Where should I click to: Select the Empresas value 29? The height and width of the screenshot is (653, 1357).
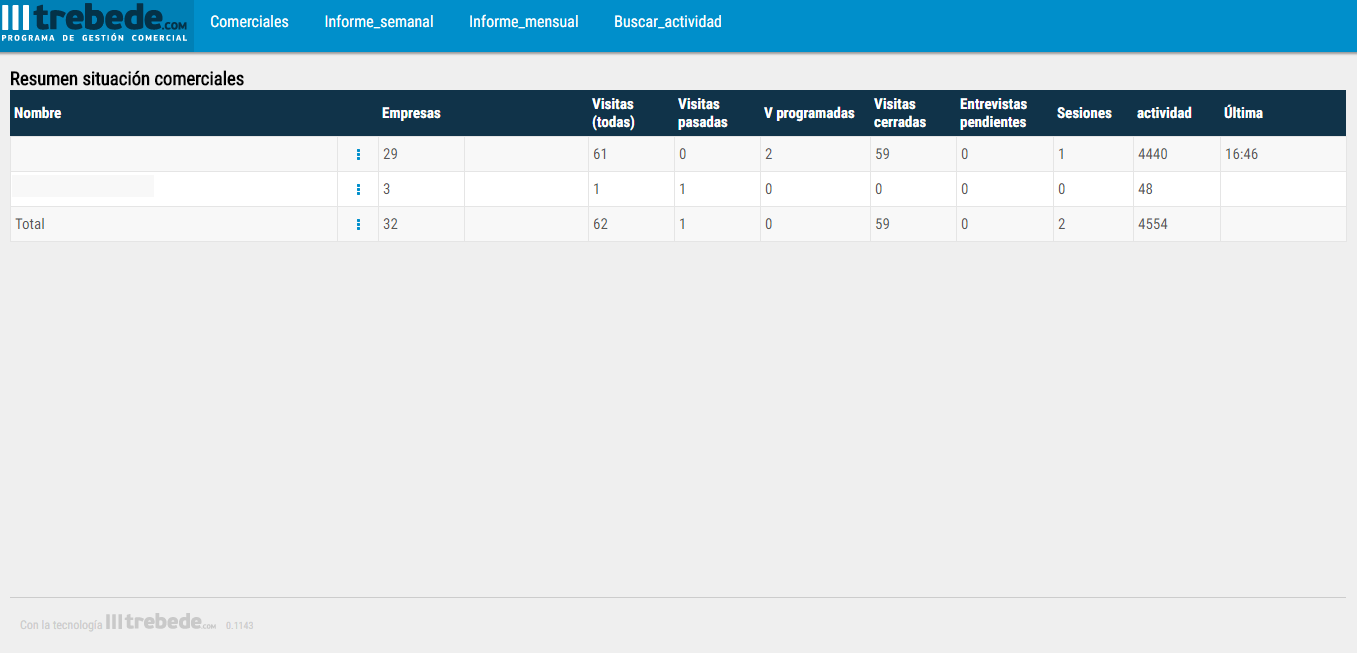click(390, 154)
